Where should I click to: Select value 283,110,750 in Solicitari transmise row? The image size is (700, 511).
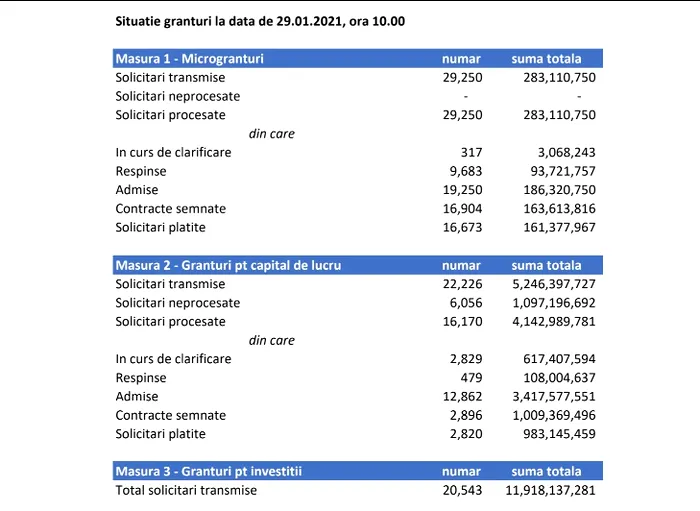559,77
